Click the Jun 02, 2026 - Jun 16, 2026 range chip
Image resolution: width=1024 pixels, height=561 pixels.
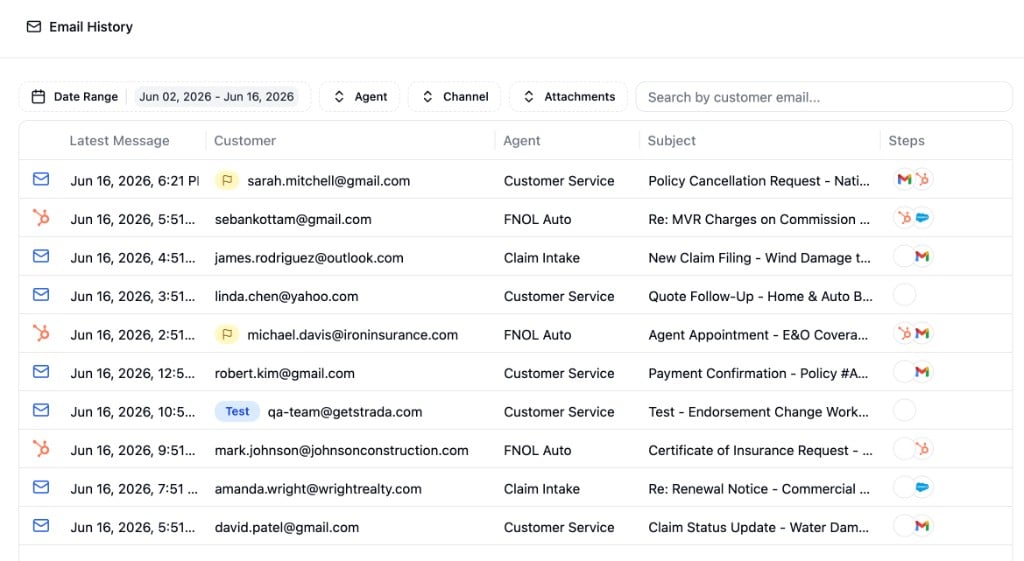pyautogui.click(x=217, y=97)
